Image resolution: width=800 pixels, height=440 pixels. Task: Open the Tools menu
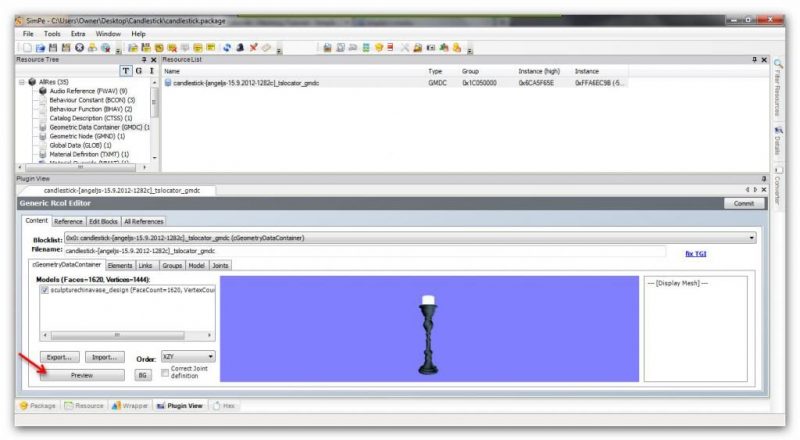[50, 33]
